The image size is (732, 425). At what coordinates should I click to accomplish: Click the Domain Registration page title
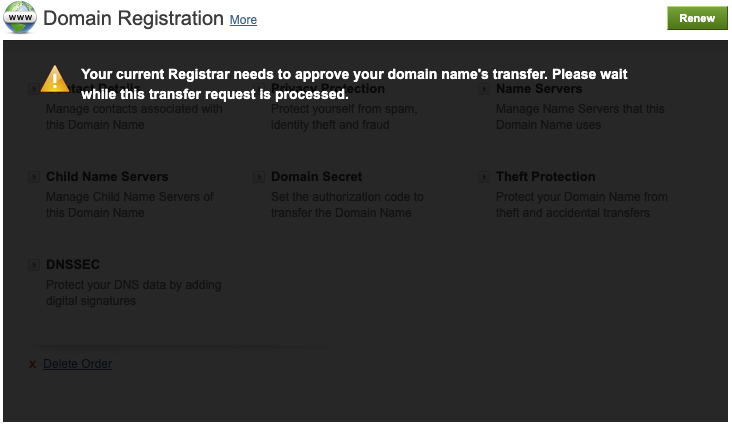[133, 19]
